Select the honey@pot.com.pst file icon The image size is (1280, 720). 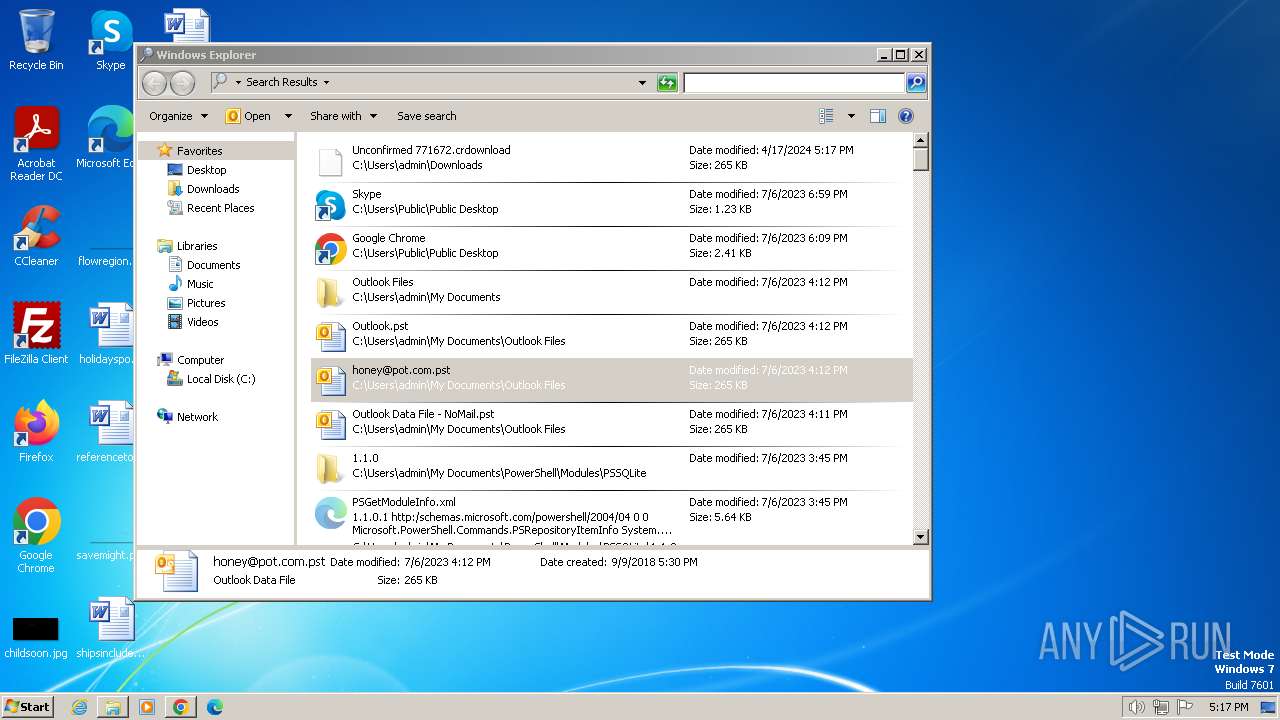click(x=330, y=380)
